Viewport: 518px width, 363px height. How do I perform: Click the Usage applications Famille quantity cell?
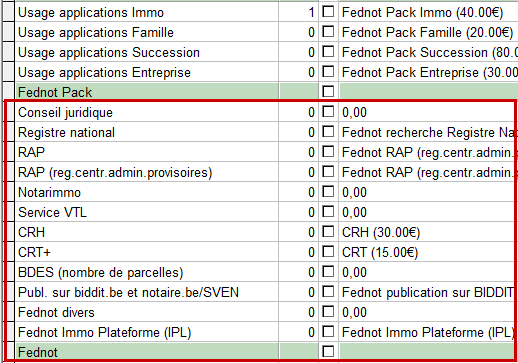[x=299, y=32]
